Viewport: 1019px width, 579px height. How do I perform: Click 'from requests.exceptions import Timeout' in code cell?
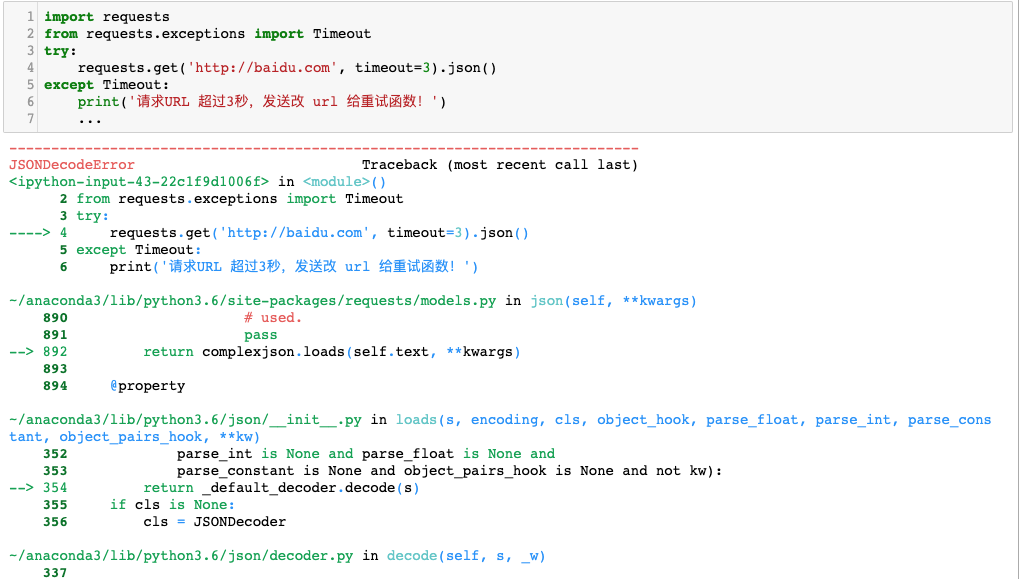pyautogui.click(x=207, y=34)
